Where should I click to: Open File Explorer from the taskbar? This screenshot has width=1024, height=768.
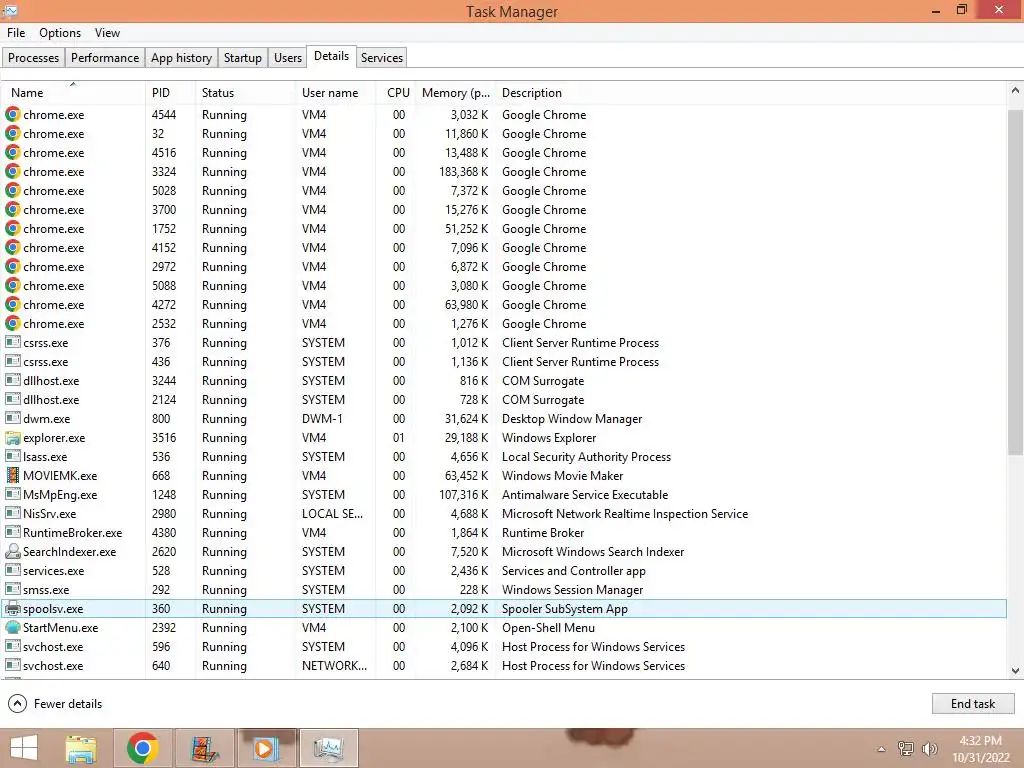81,748
